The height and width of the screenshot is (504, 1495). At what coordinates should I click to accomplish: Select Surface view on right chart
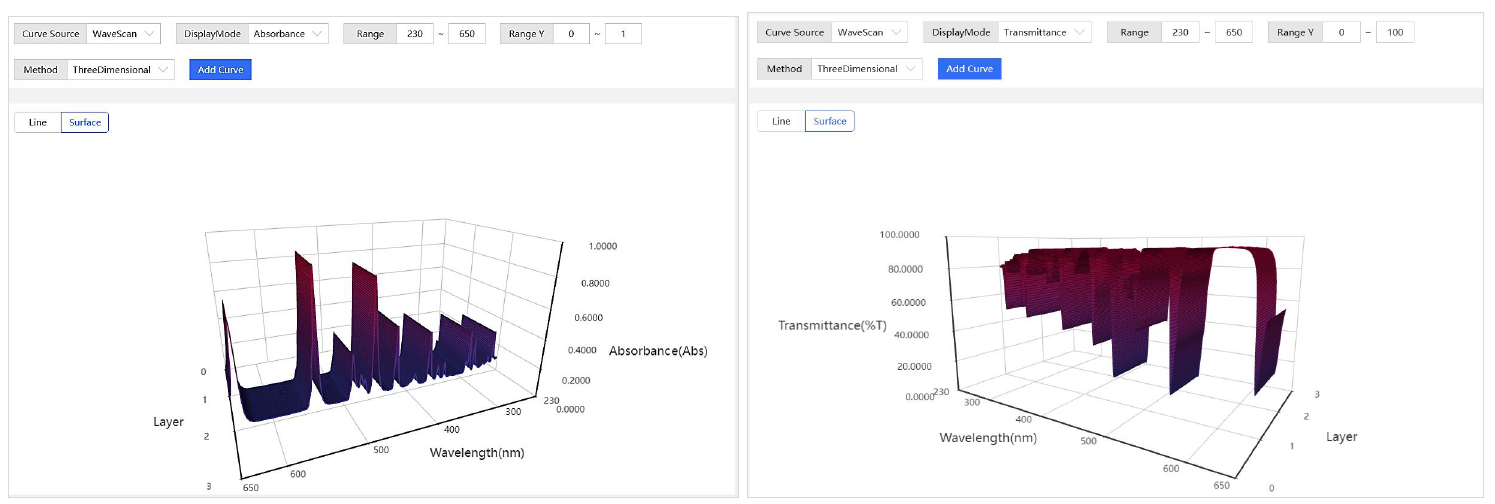(830, 121)
